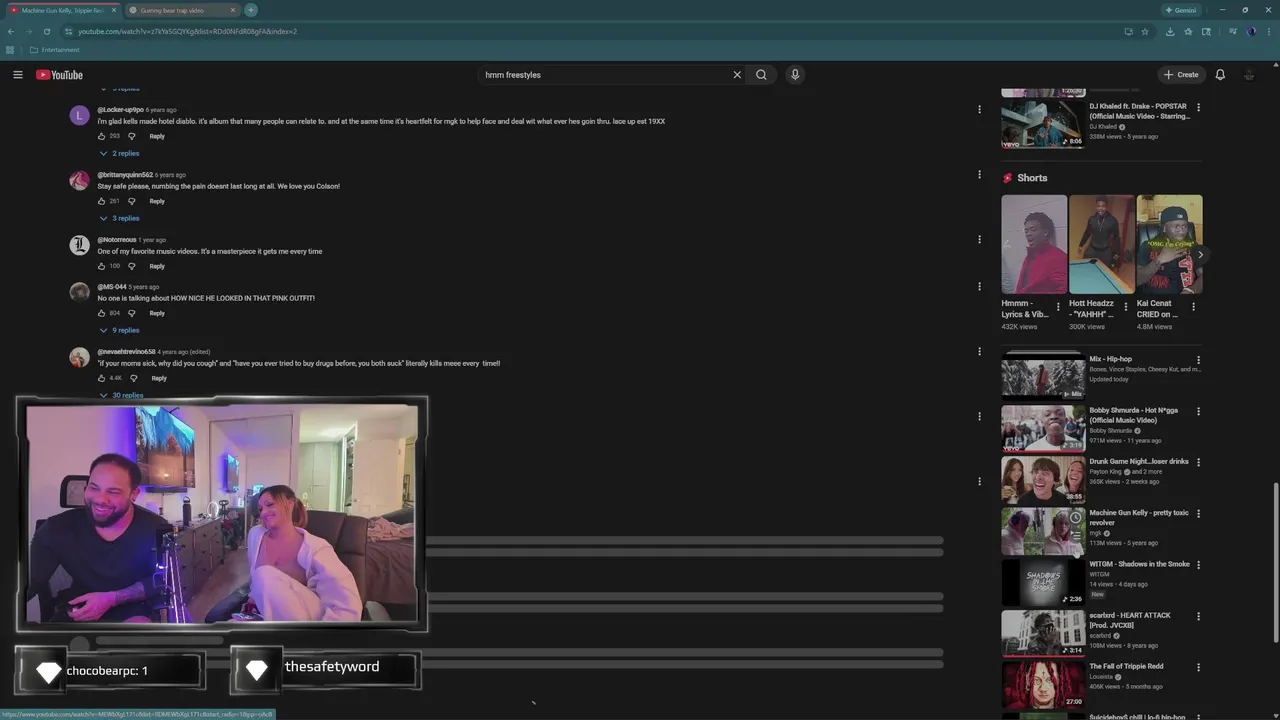Expand 30 replies under @nevaehtrevino658 comment
The width and height of the screenshot is (1280, 720).
click(121, 395)
